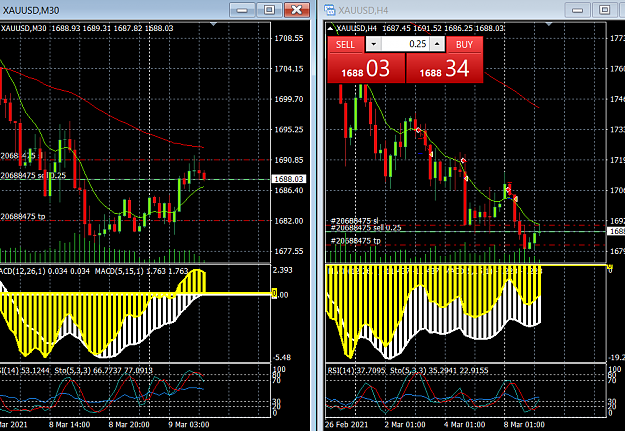This screenshot has width=625, height=431.
Task: Click the Sto(5,3,3) 35.2941 label in H4 chart
Action: pyautogui.click(x=439, y=370)
